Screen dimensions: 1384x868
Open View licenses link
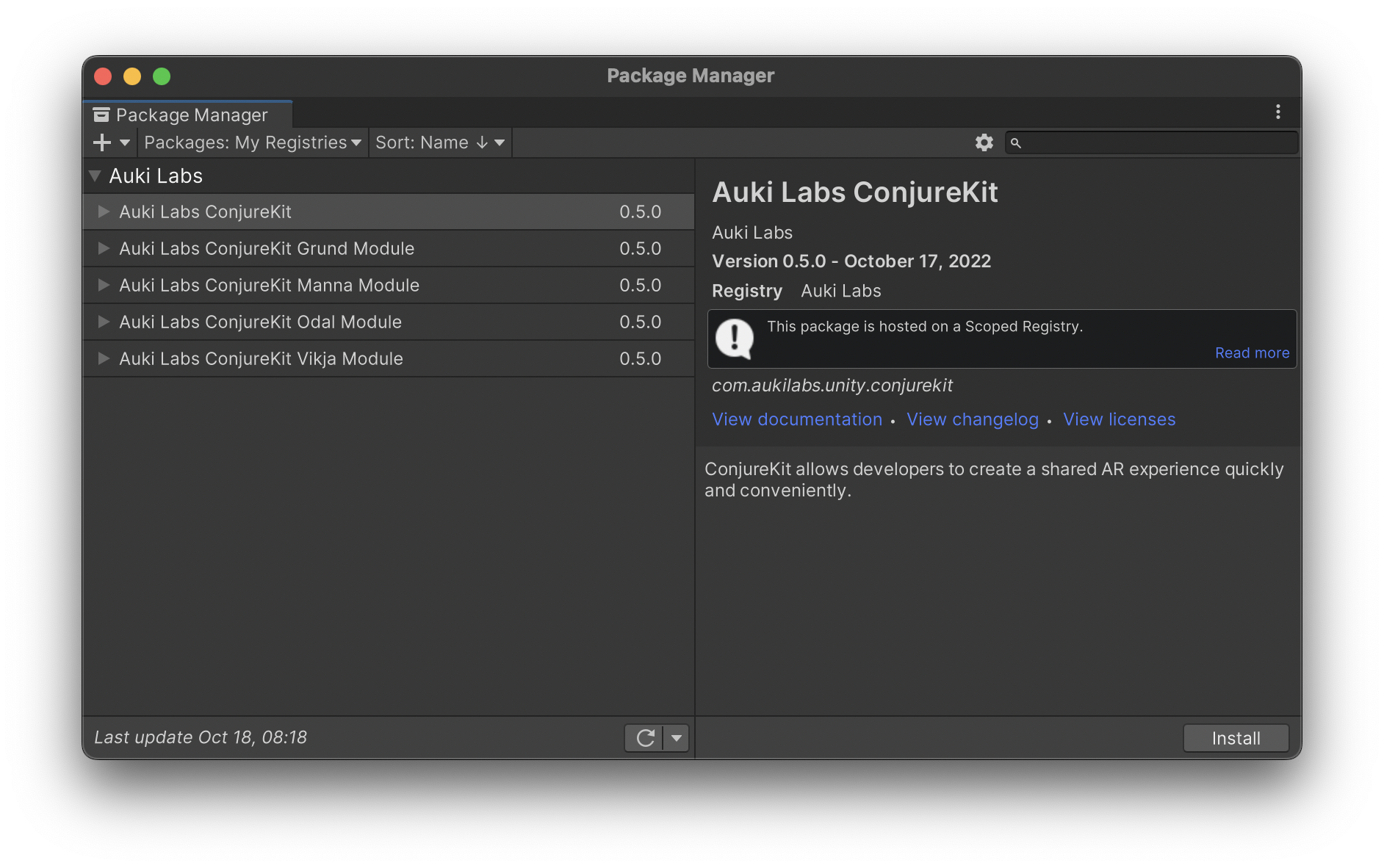pos(1119,419)
